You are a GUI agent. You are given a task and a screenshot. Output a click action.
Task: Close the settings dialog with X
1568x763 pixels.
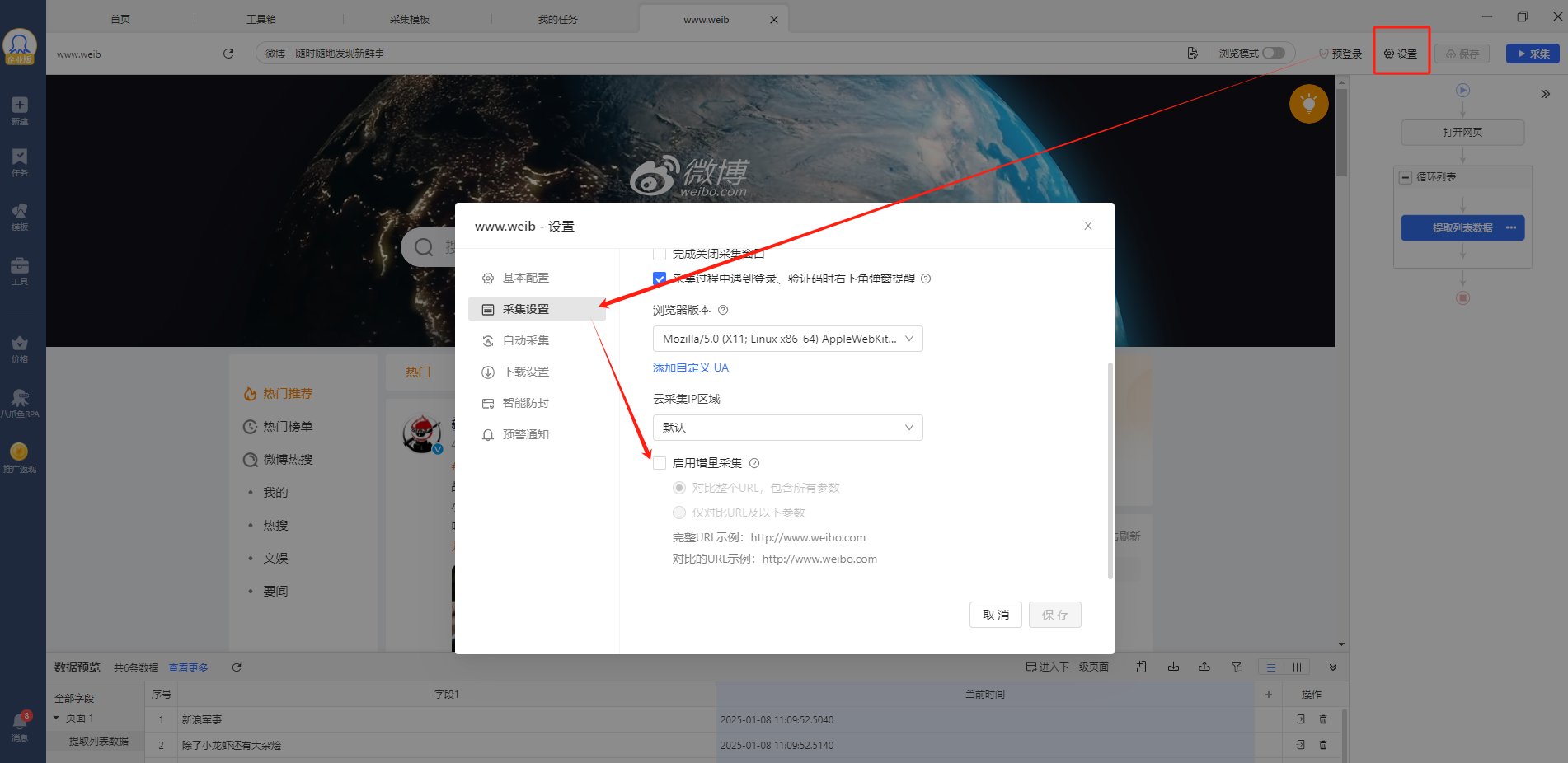pyautogui.click(x=1088, y=226)
